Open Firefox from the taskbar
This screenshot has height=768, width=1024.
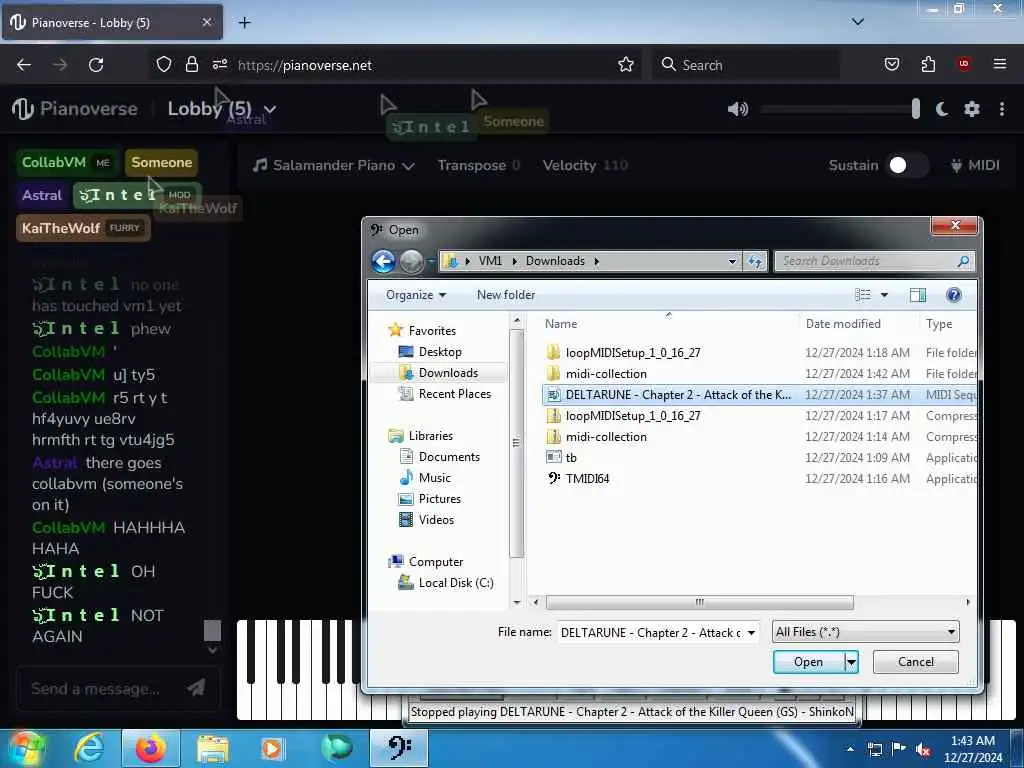coord(150,748)
